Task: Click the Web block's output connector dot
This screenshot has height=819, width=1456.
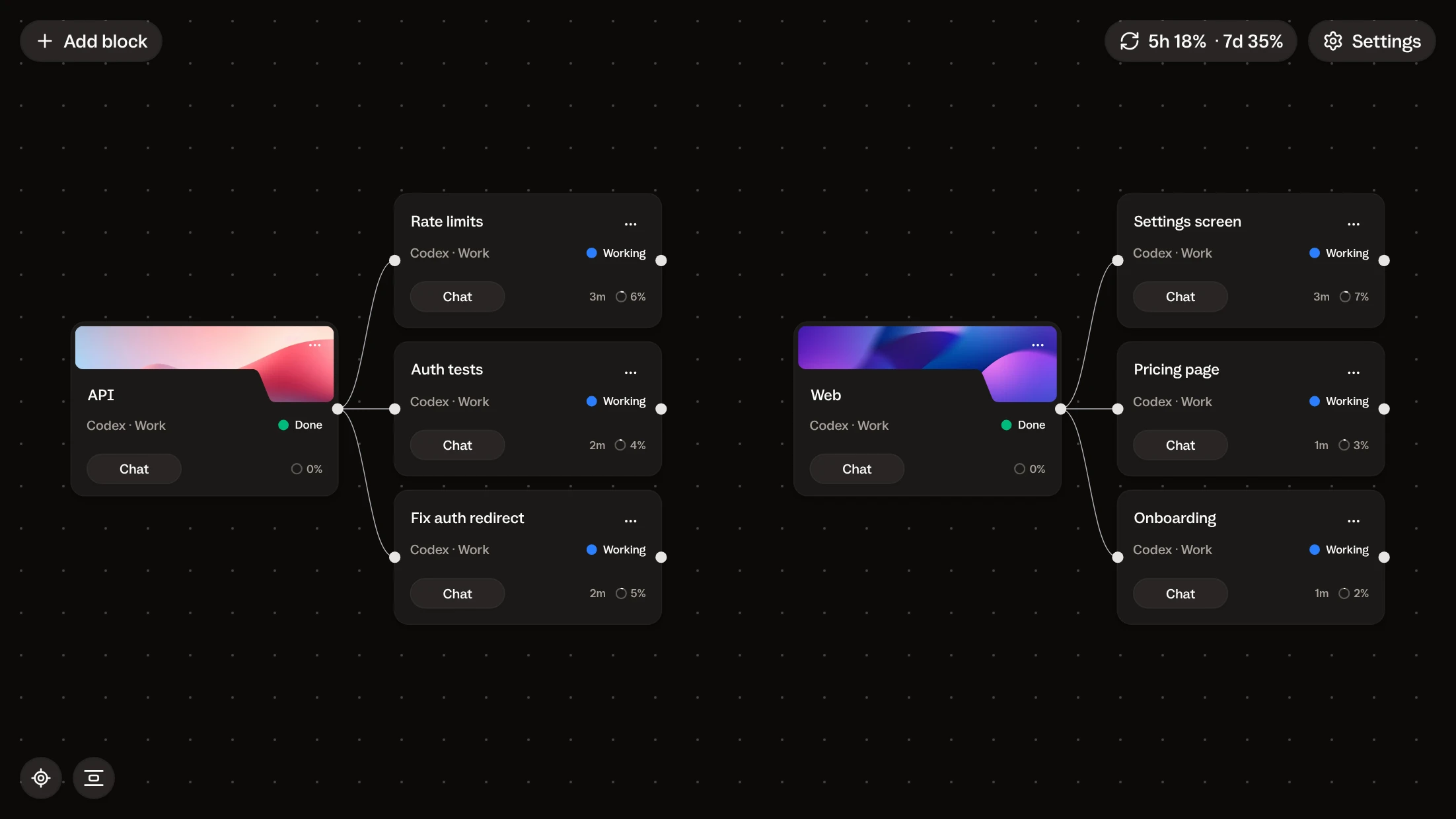Action: 1060,409
